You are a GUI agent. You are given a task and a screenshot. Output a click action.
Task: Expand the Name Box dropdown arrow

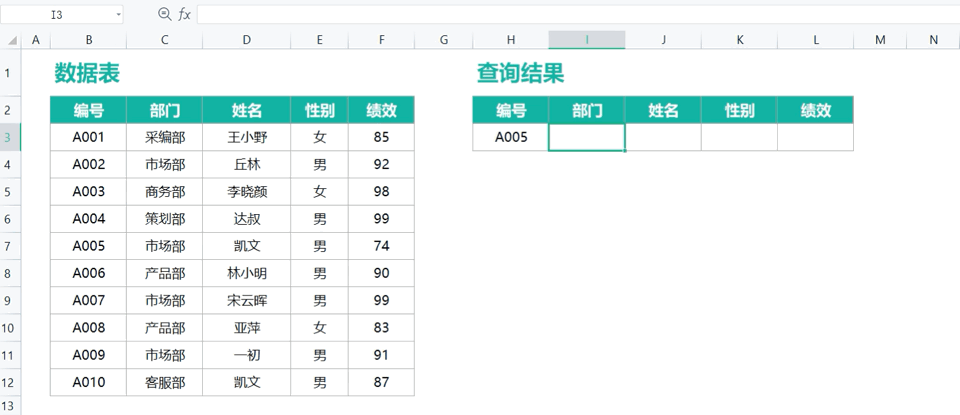coord(118,15)
